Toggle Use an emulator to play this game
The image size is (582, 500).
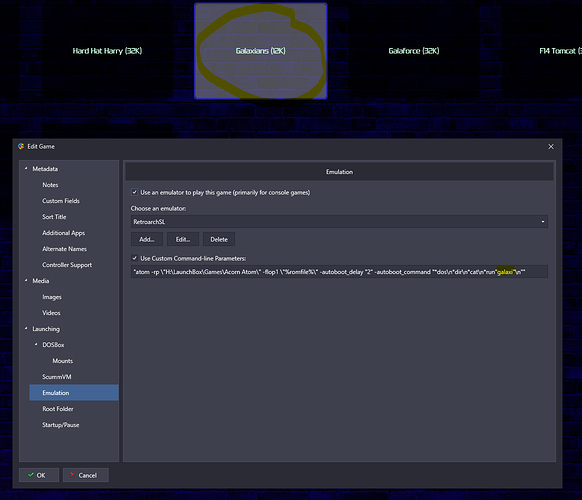[x=135, y=192]
